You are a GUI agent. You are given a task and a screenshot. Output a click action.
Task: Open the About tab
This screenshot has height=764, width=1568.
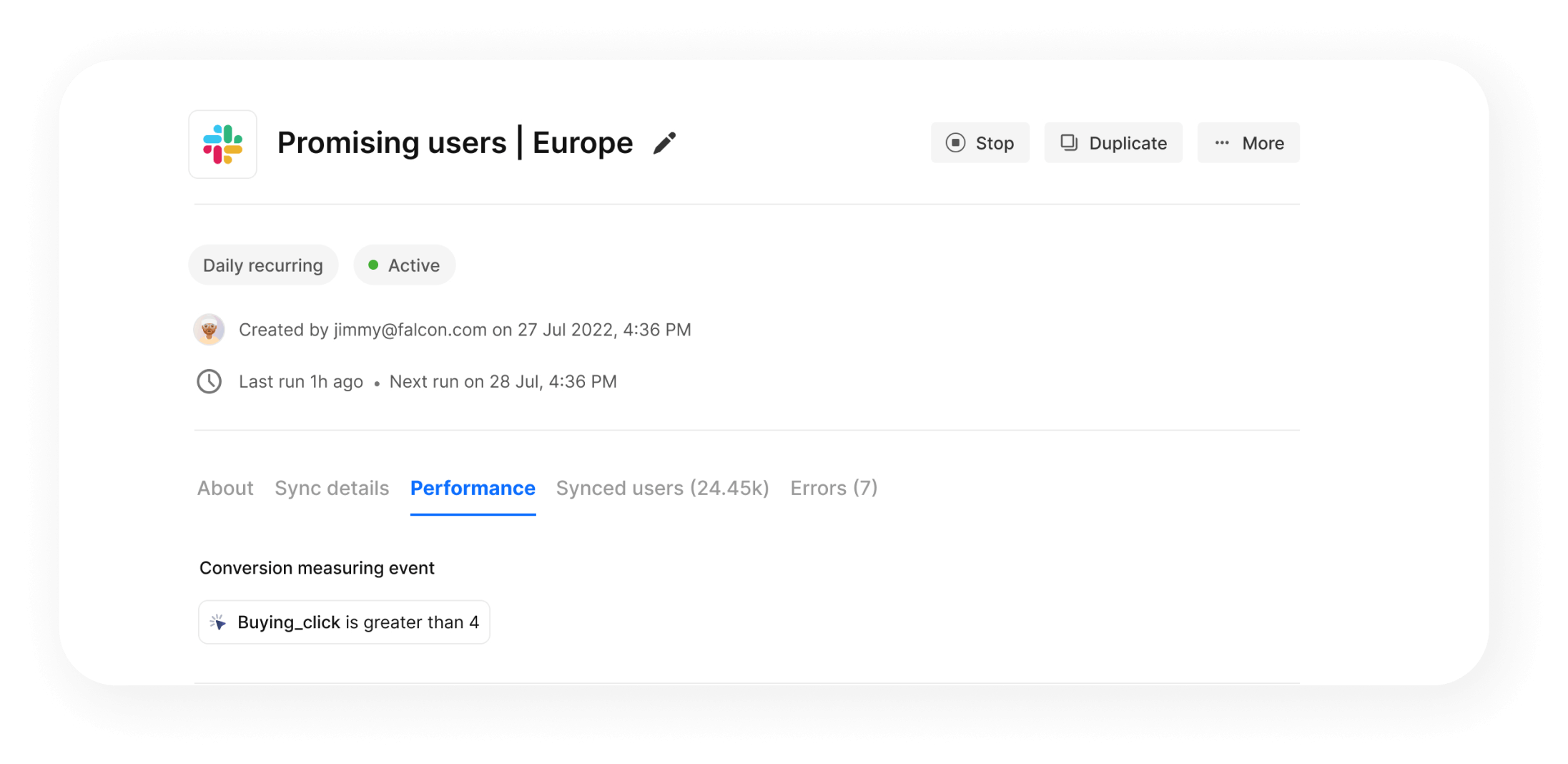tap(225, 488)
